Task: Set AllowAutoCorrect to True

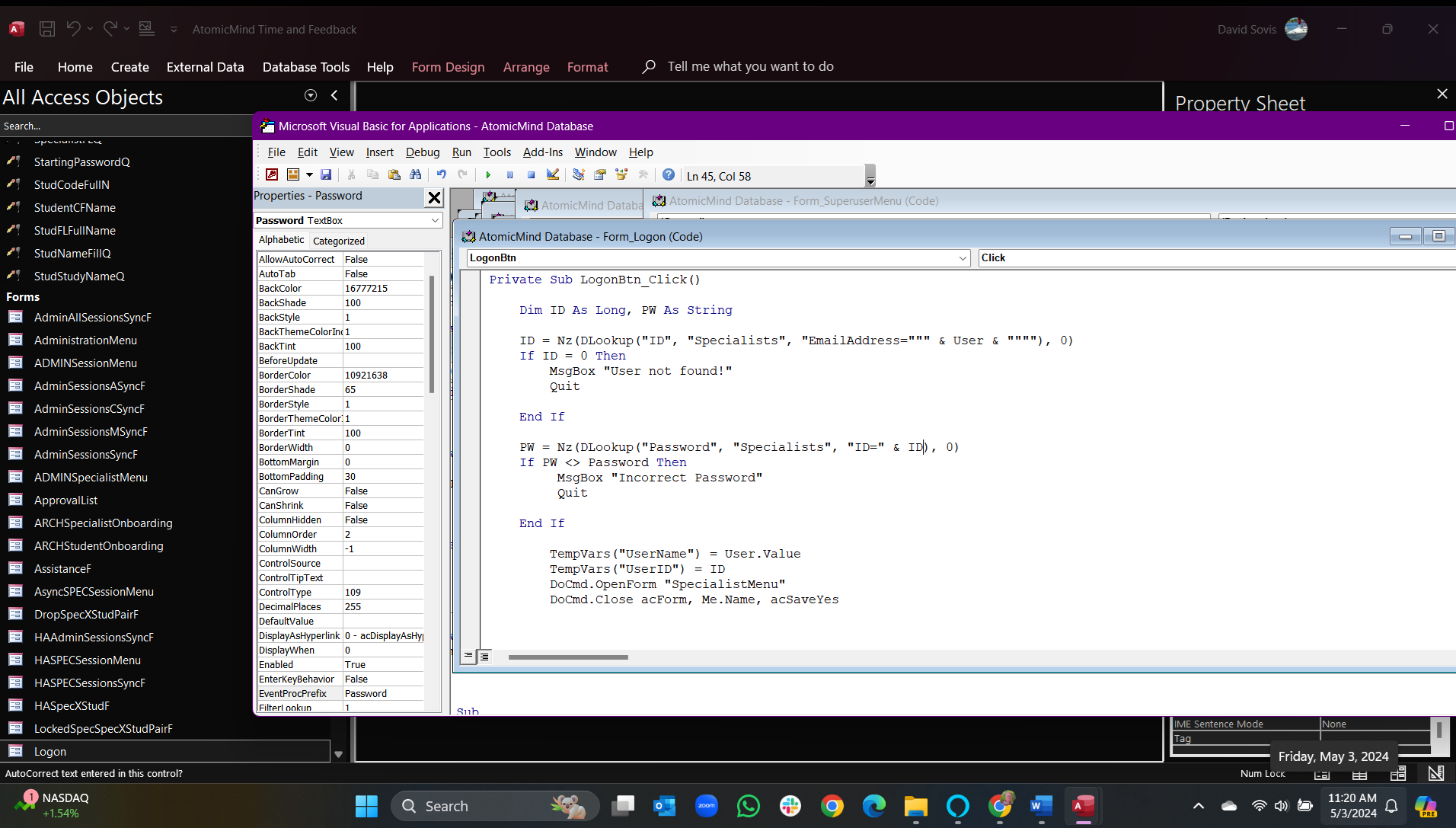Action: (381, 259)
